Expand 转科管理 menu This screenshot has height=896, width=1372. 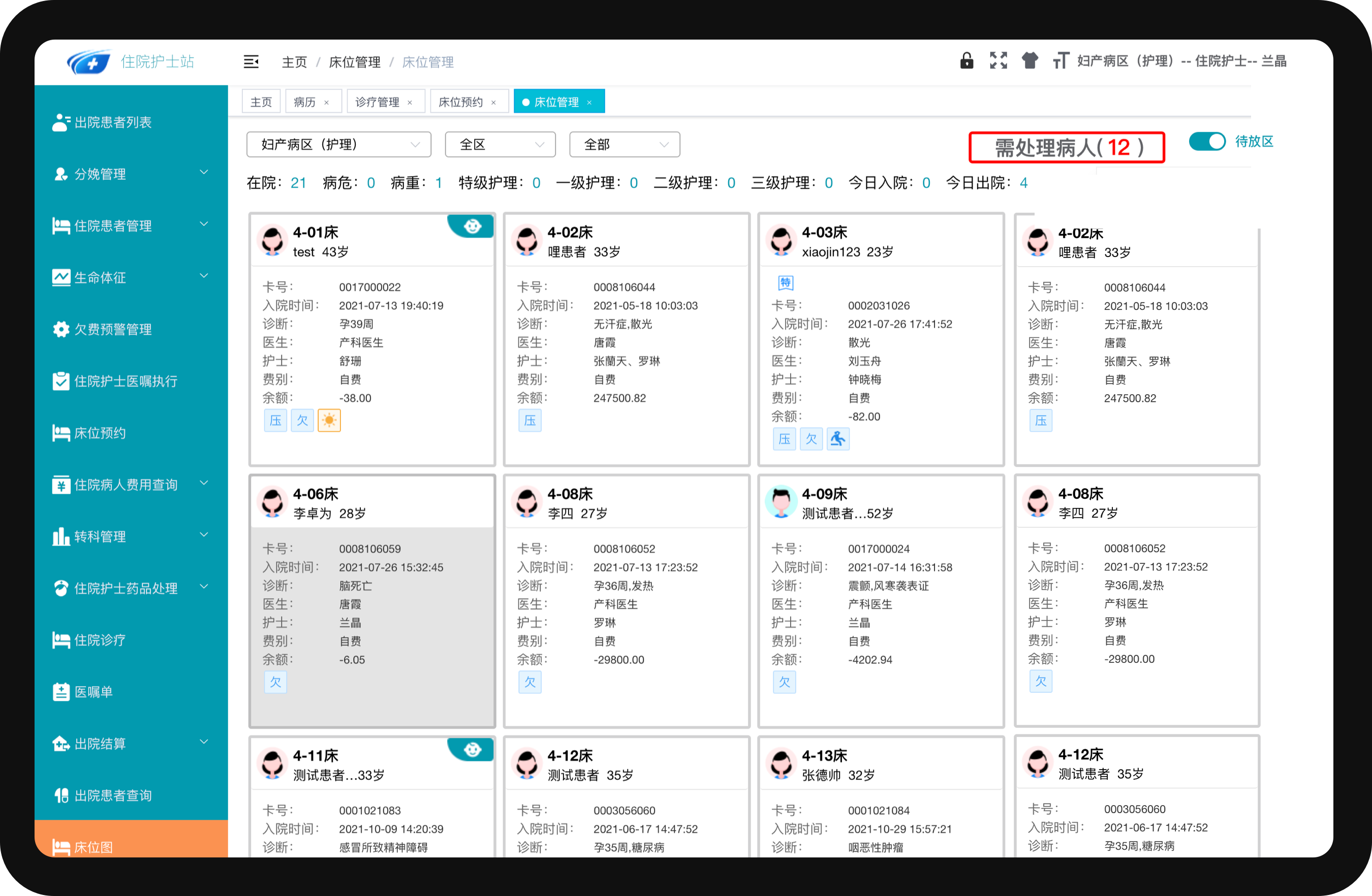132,536
